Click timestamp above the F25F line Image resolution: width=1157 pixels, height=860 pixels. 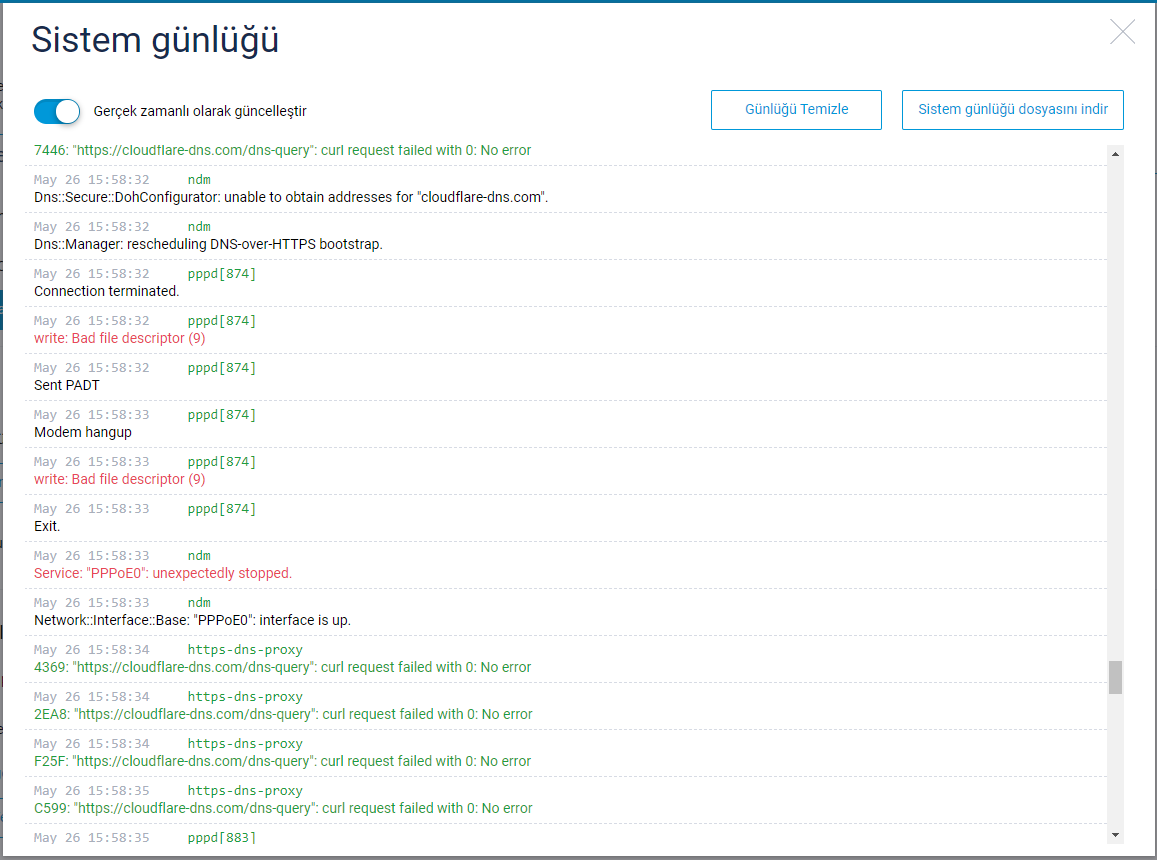tap(91, 743)
